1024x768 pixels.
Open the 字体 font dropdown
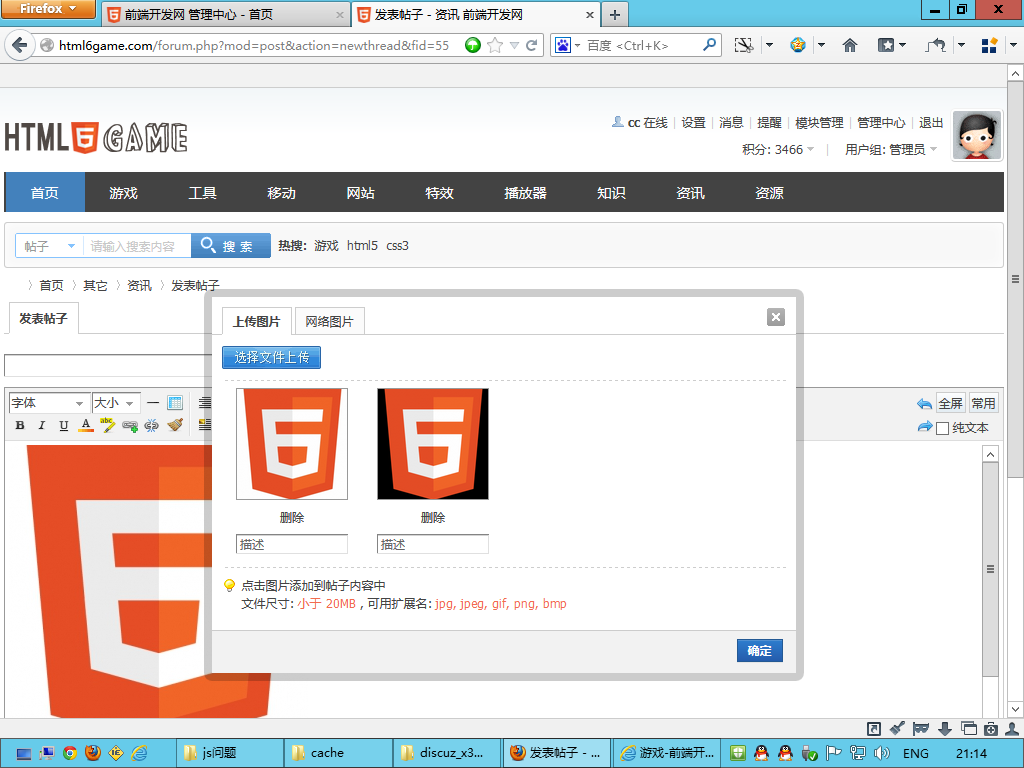48,403
